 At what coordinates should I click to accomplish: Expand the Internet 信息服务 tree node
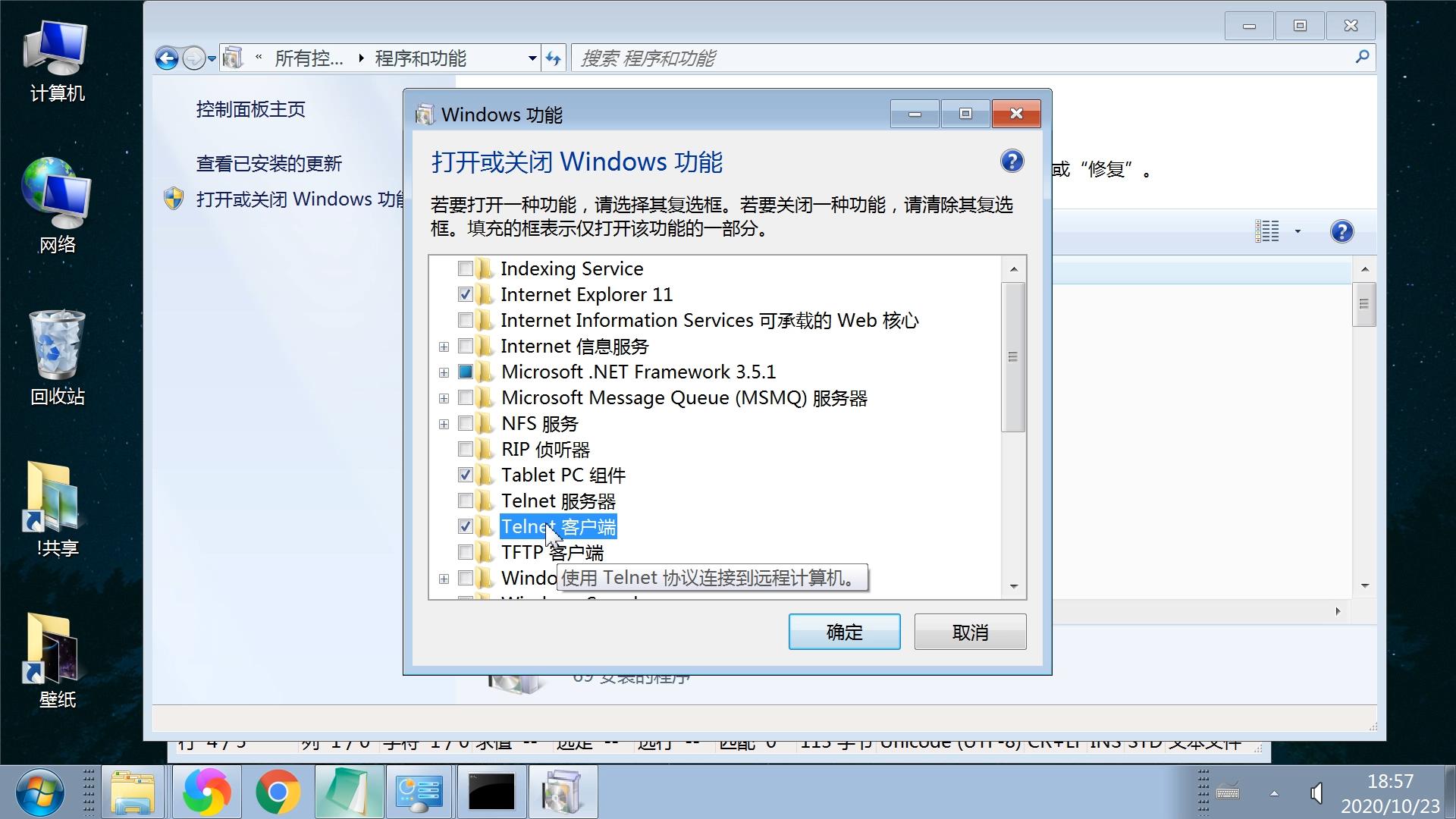click(x=444, y=347)
